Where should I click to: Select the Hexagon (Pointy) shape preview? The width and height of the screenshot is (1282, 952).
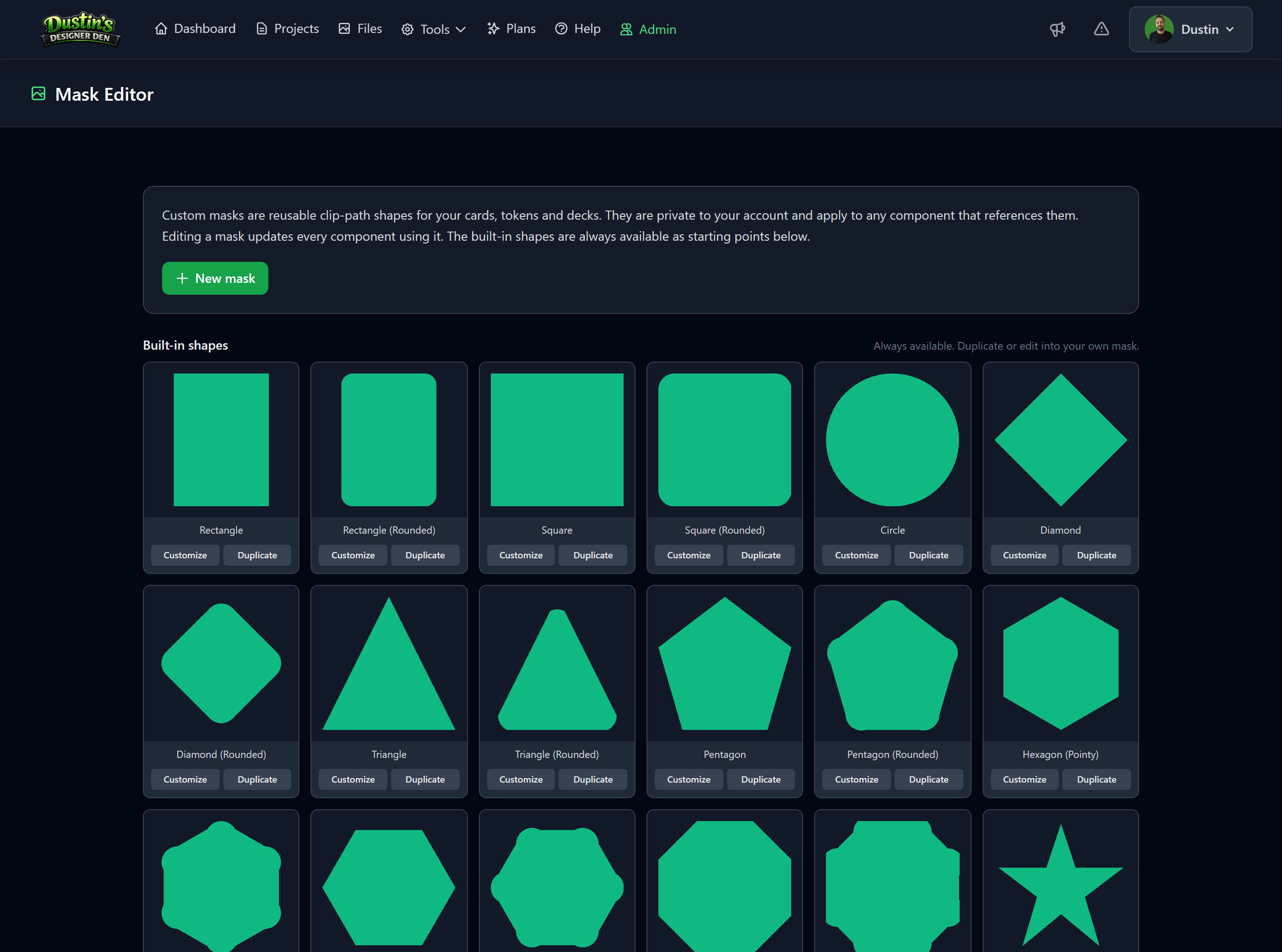click(x=1061, y=663)
